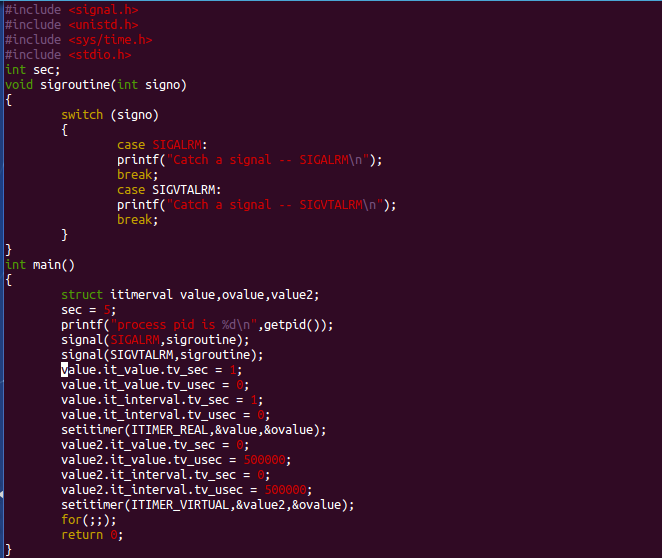Click the first break statement

138,175
